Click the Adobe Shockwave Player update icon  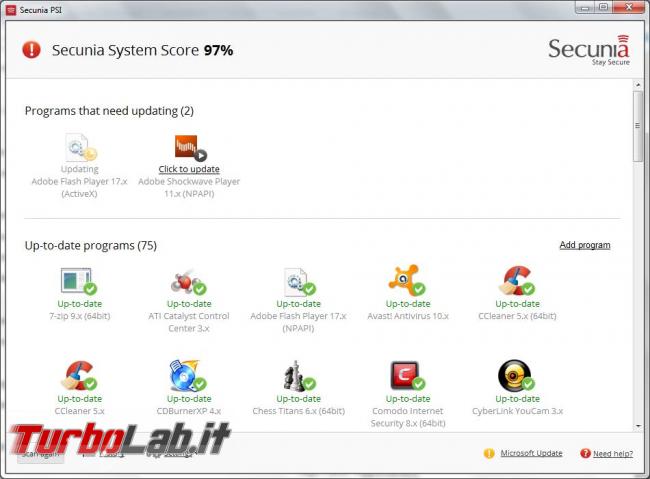click(190, 147)
